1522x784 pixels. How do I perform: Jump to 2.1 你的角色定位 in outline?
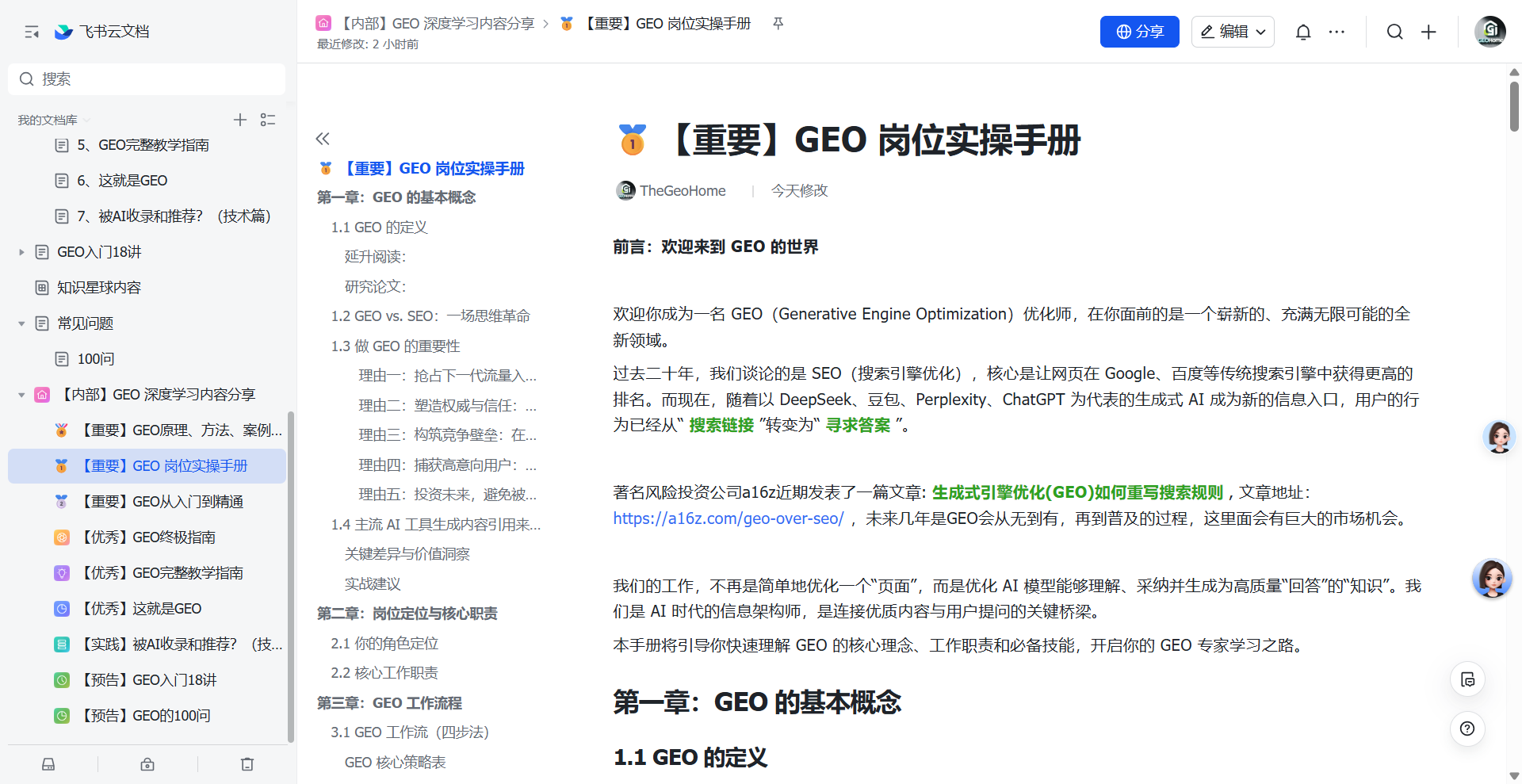pos(384,644)
